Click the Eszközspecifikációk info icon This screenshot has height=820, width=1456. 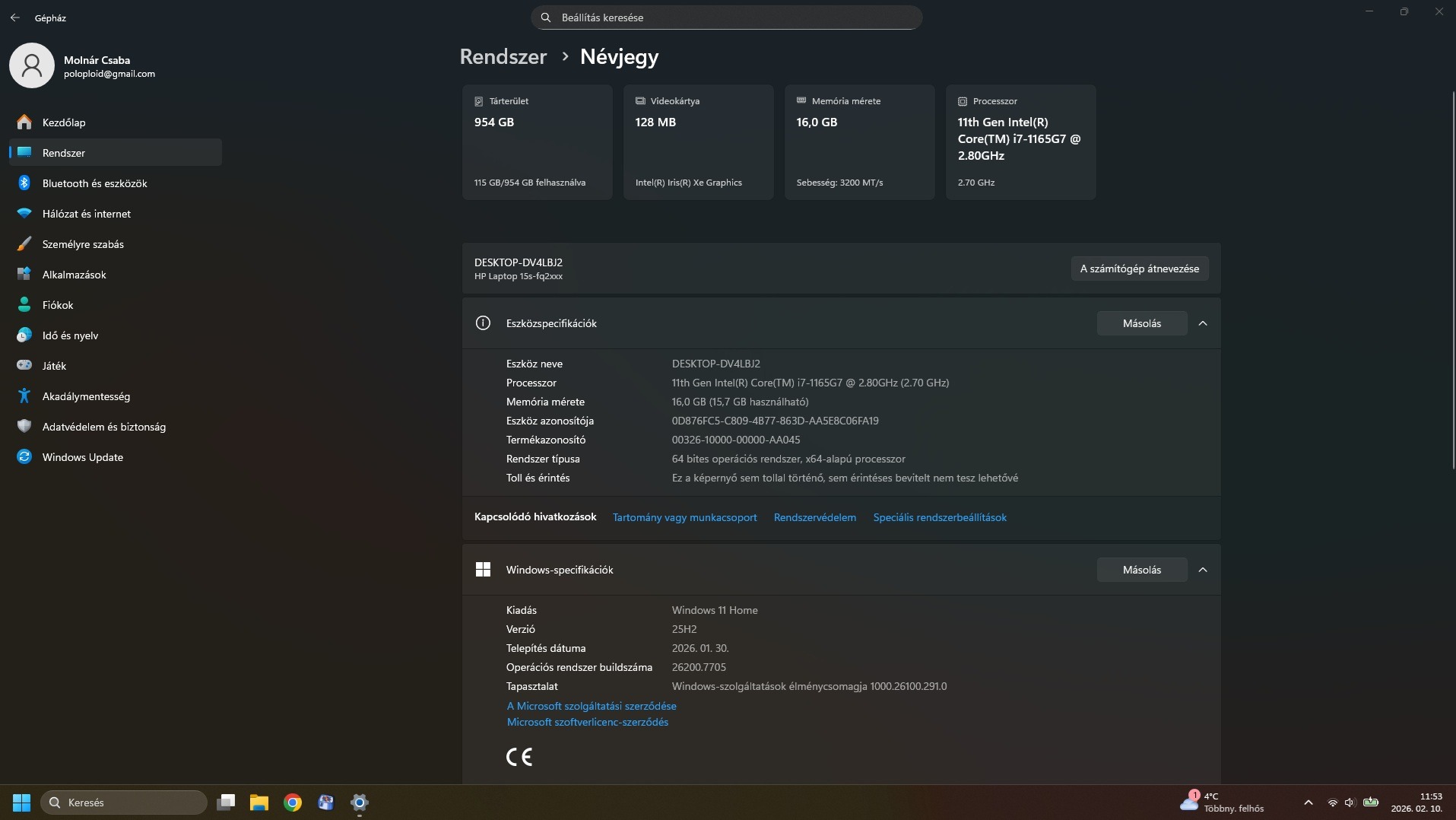click(x=483, y=323)
